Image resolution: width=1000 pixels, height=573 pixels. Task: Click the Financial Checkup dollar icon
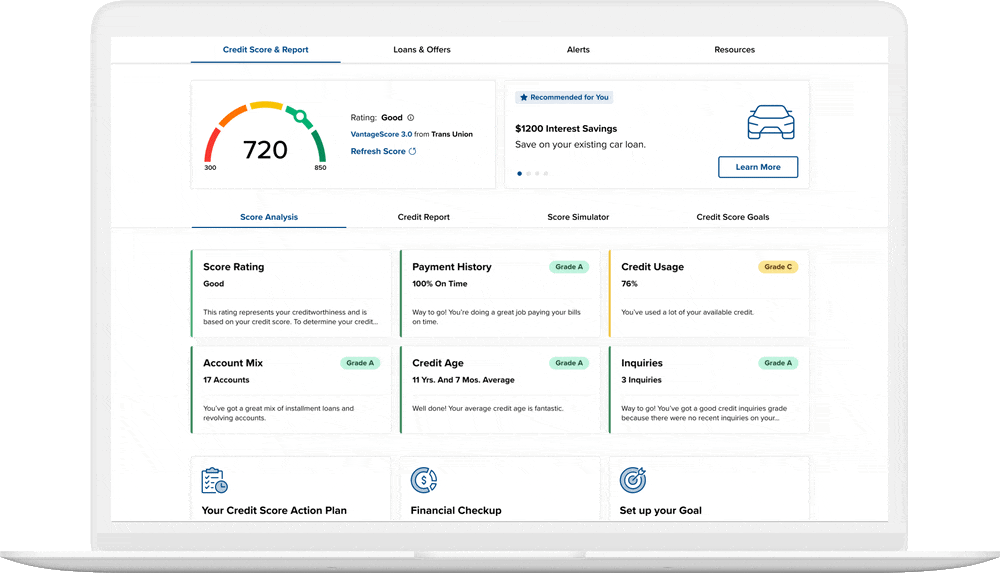[423, 480]
